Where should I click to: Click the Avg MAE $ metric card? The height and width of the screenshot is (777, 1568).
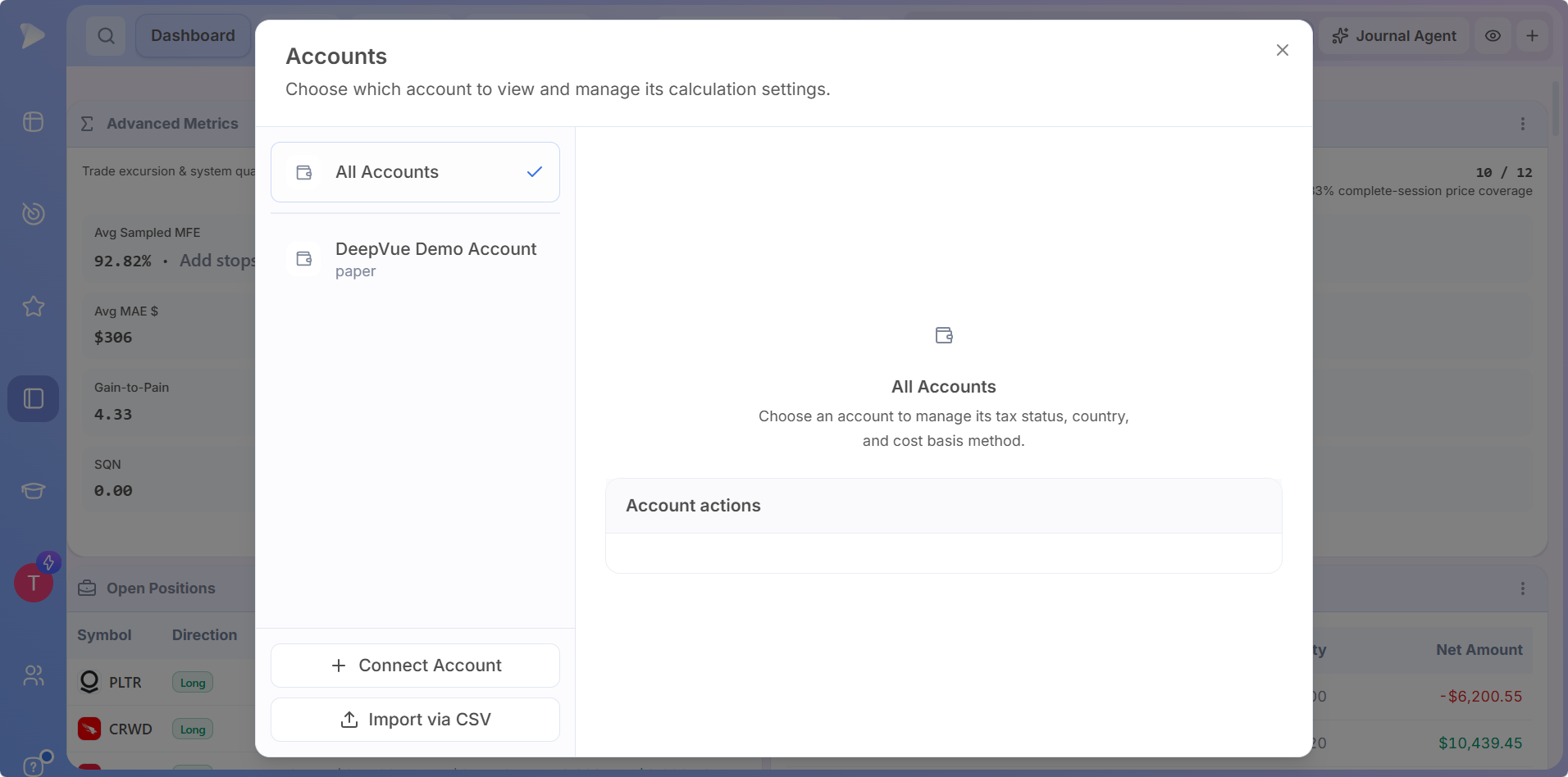(168, 325)
